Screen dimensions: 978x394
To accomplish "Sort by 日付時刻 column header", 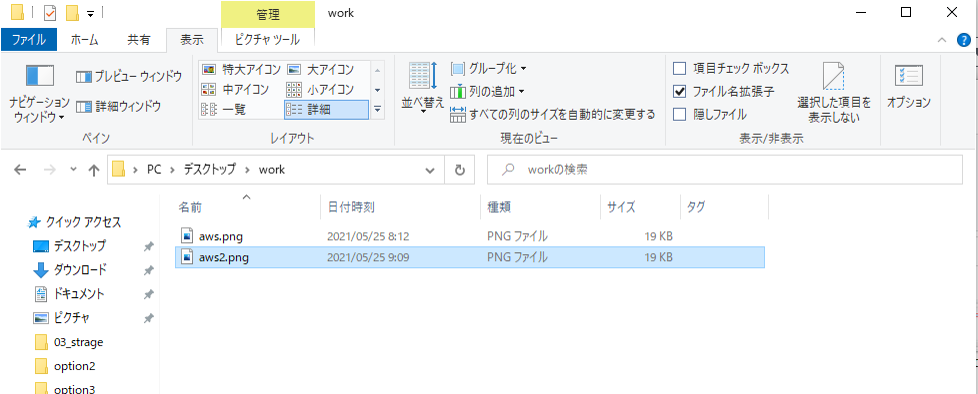I will [x=400, y=207].
